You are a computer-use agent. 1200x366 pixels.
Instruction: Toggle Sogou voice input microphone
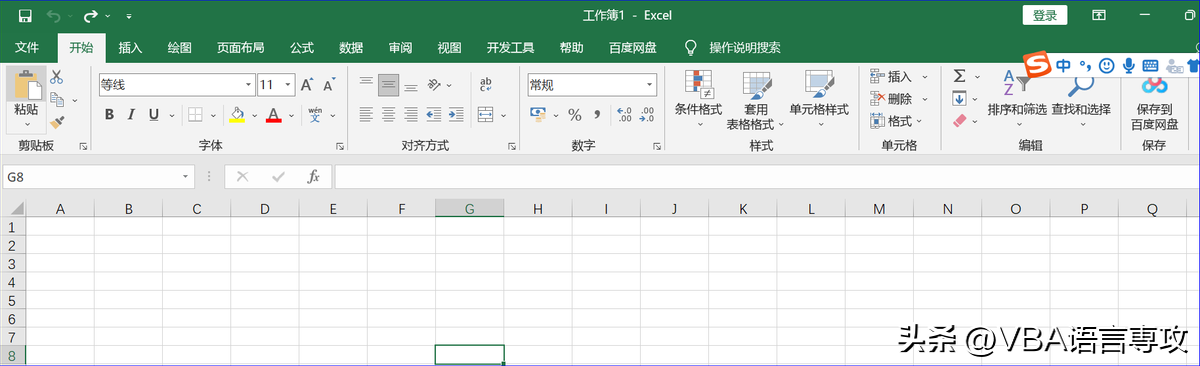(x=1128, y=65)
